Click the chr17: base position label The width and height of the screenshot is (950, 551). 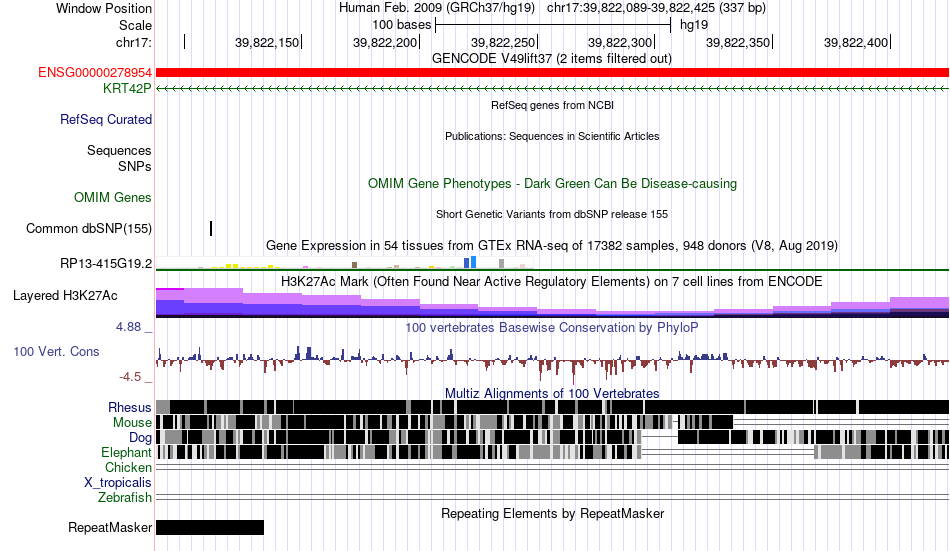pos(134,42)
